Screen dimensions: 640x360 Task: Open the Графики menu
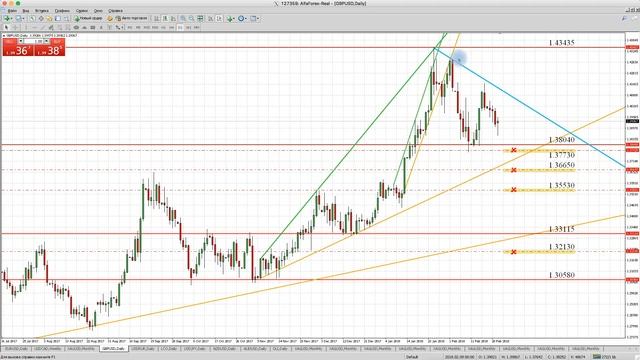point(62,11)
